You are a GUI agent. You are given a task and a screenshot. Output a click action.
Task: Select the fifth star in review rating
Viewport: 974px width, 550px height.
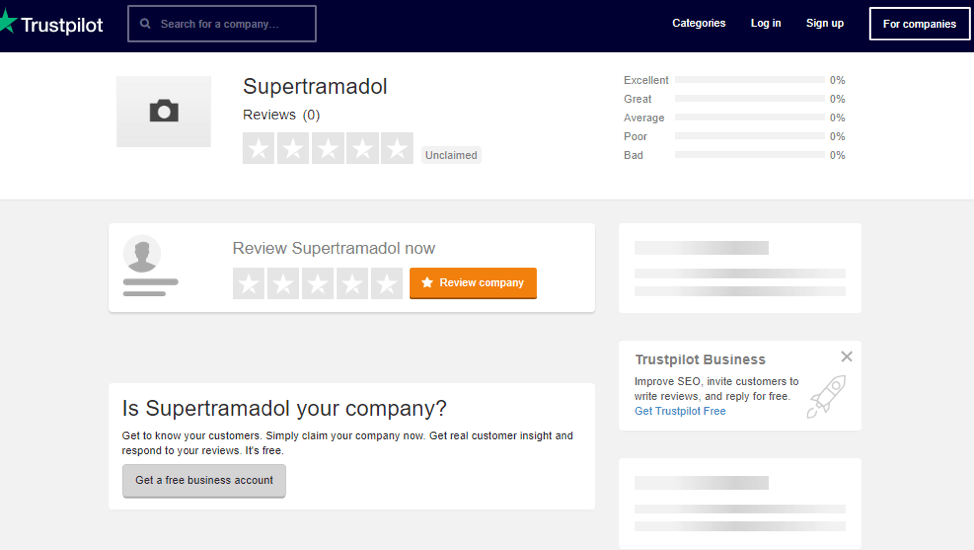(x=387, y=284)
